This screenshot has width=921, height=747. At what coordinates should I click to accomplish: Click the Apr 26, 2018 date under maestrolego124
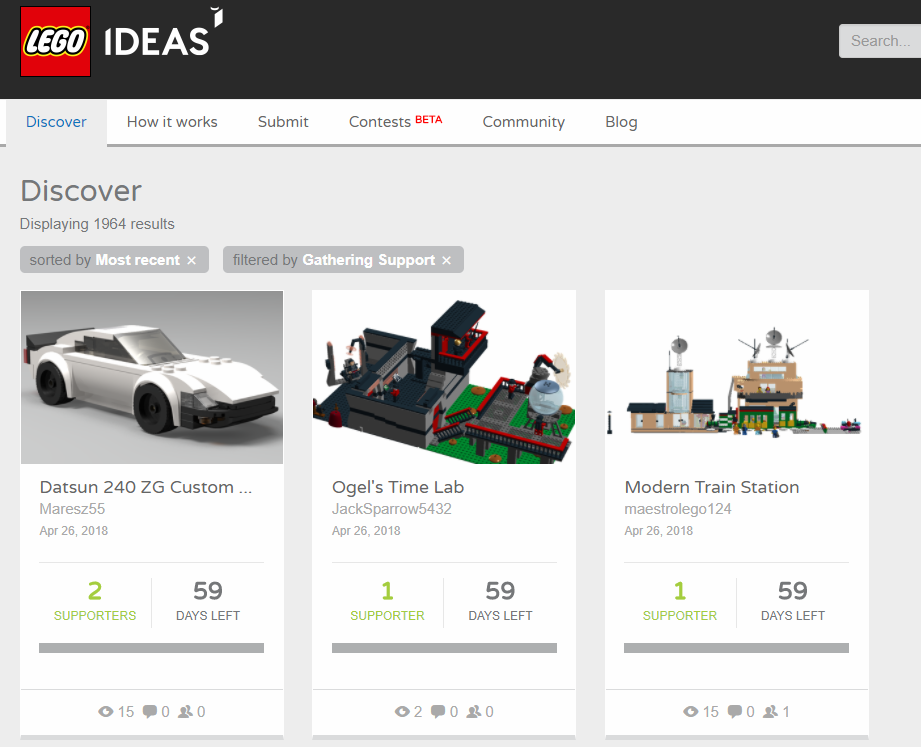pos(658,531)
